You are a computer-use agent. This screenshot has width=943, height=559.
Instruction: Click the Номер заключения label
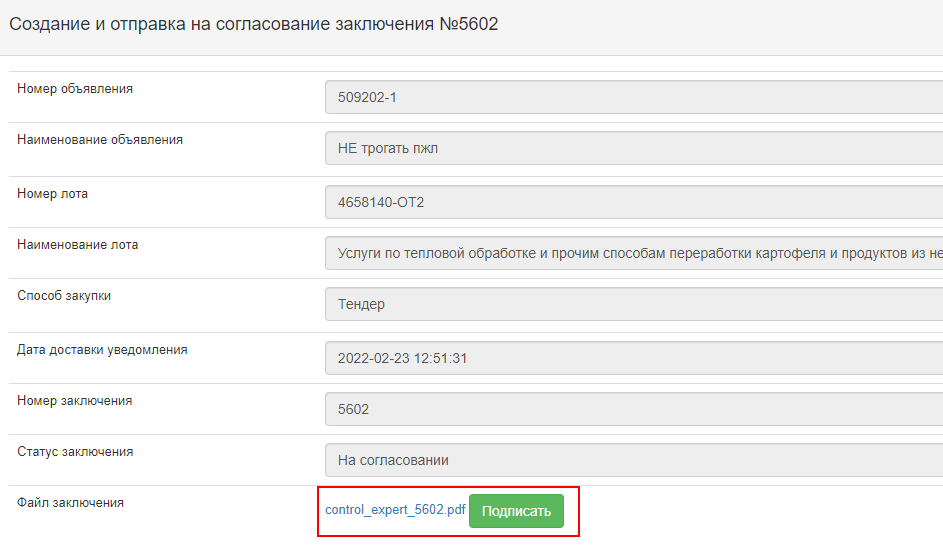point(75,401)
